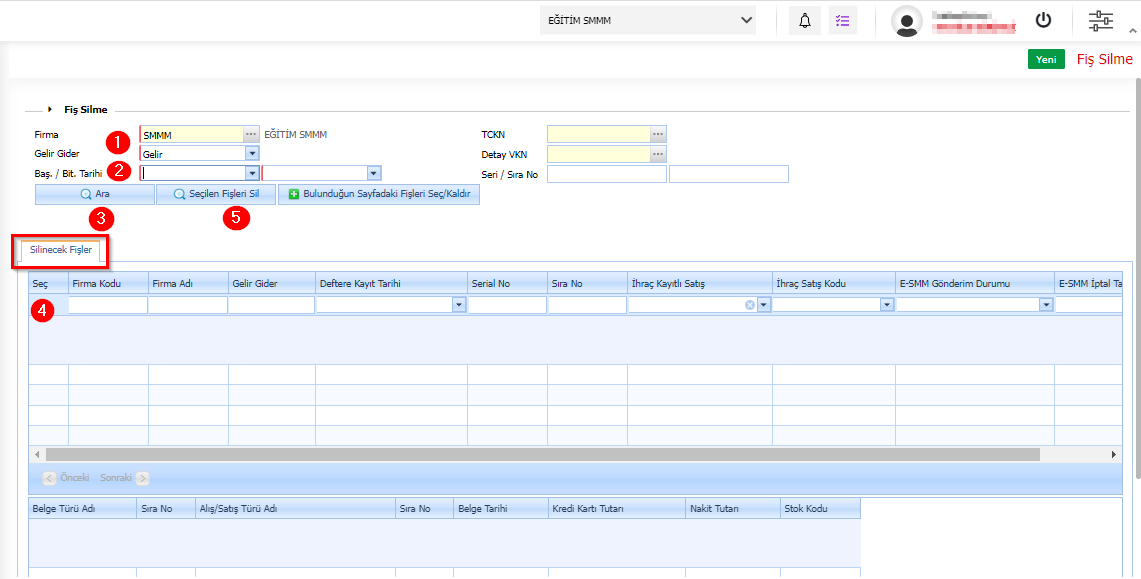Click the Sıra No filter box in grid
This screenshot has height=579, width=1141.
(587, 306)
